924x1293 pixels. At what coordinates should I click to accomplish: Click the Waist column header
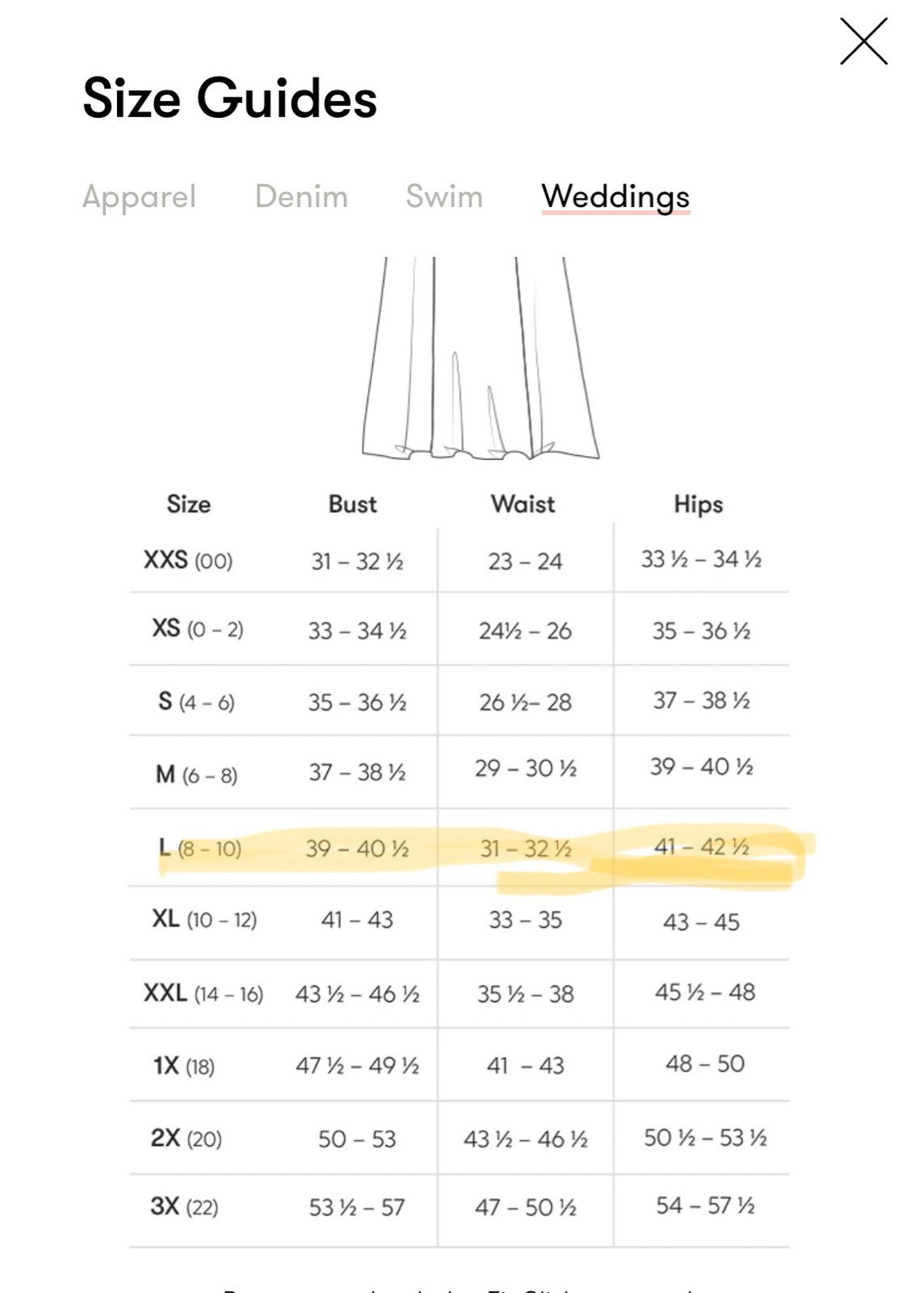tap(523, 504)
